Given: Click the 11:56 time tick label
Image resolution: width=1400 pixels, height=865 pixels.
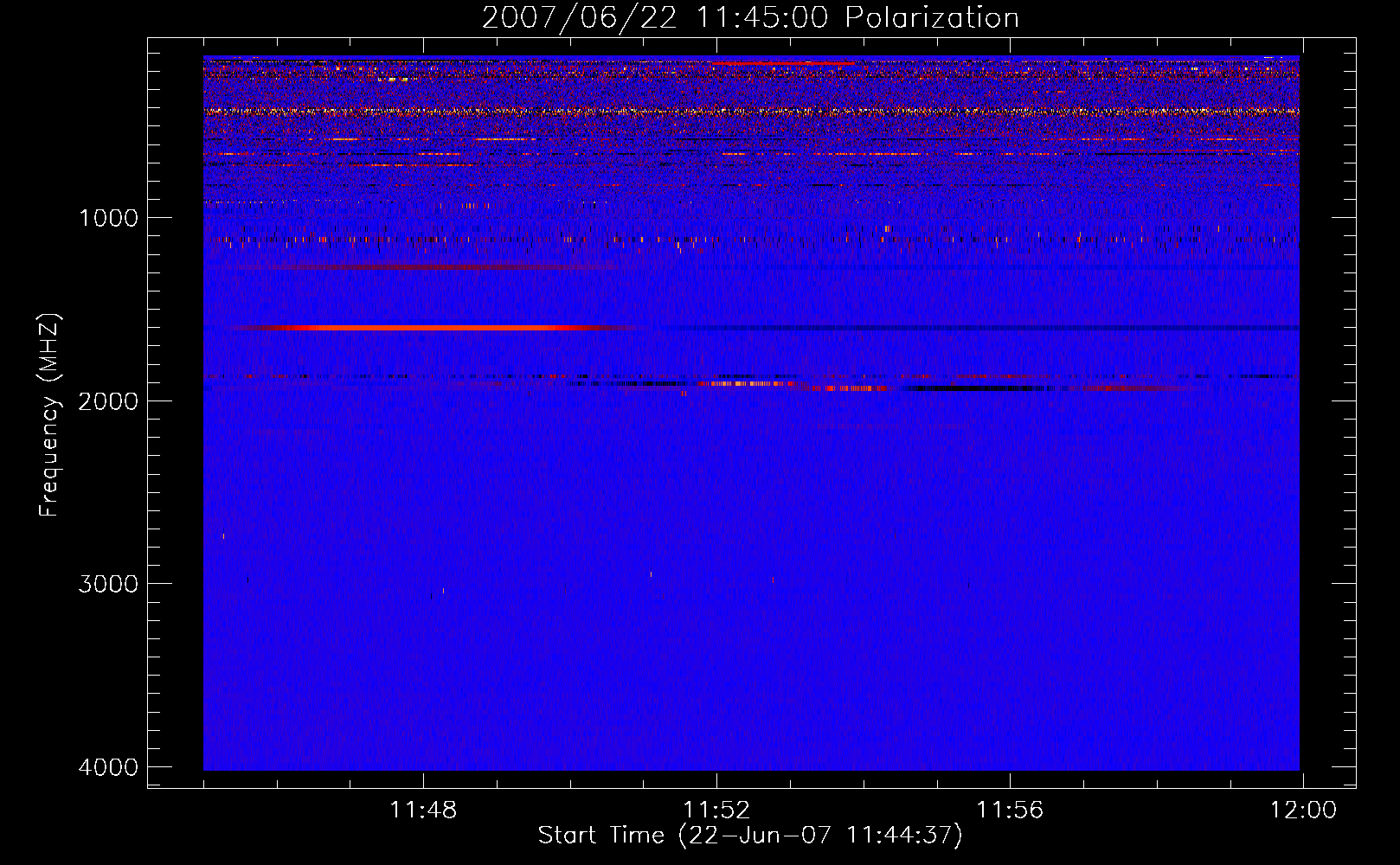Looking at the screenshot, I should 1010,811.
